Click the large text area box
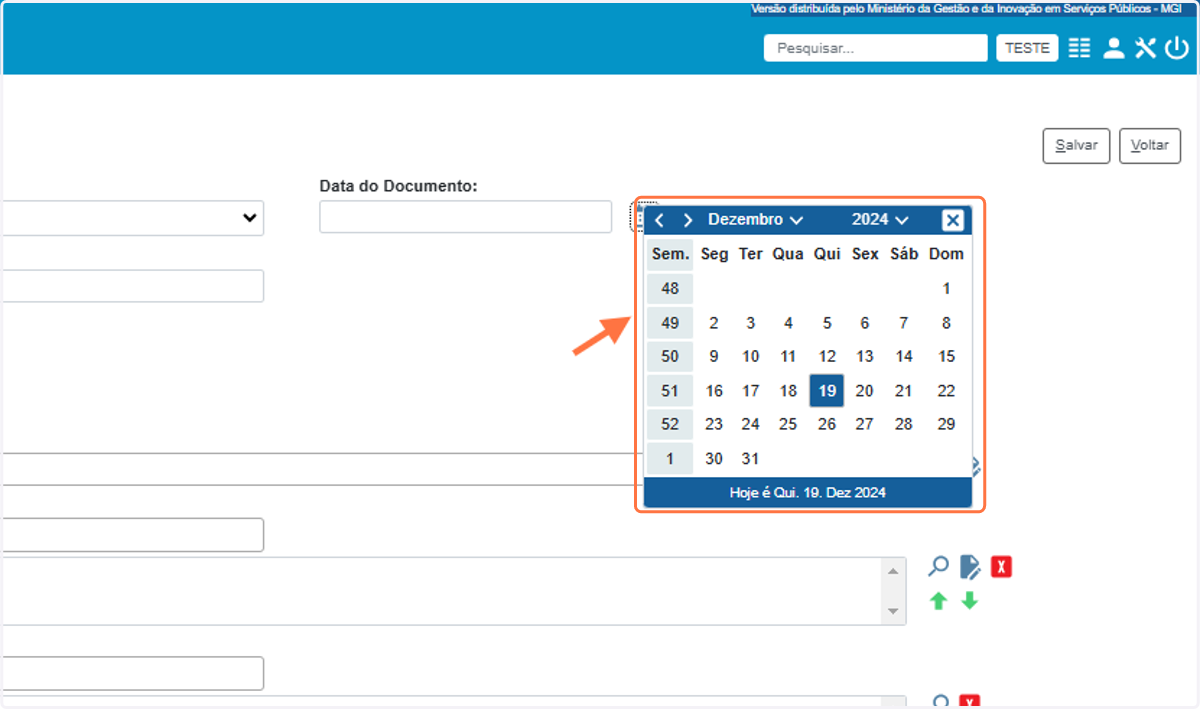This screenshot has width=1200, height=709. pos(452,591)
